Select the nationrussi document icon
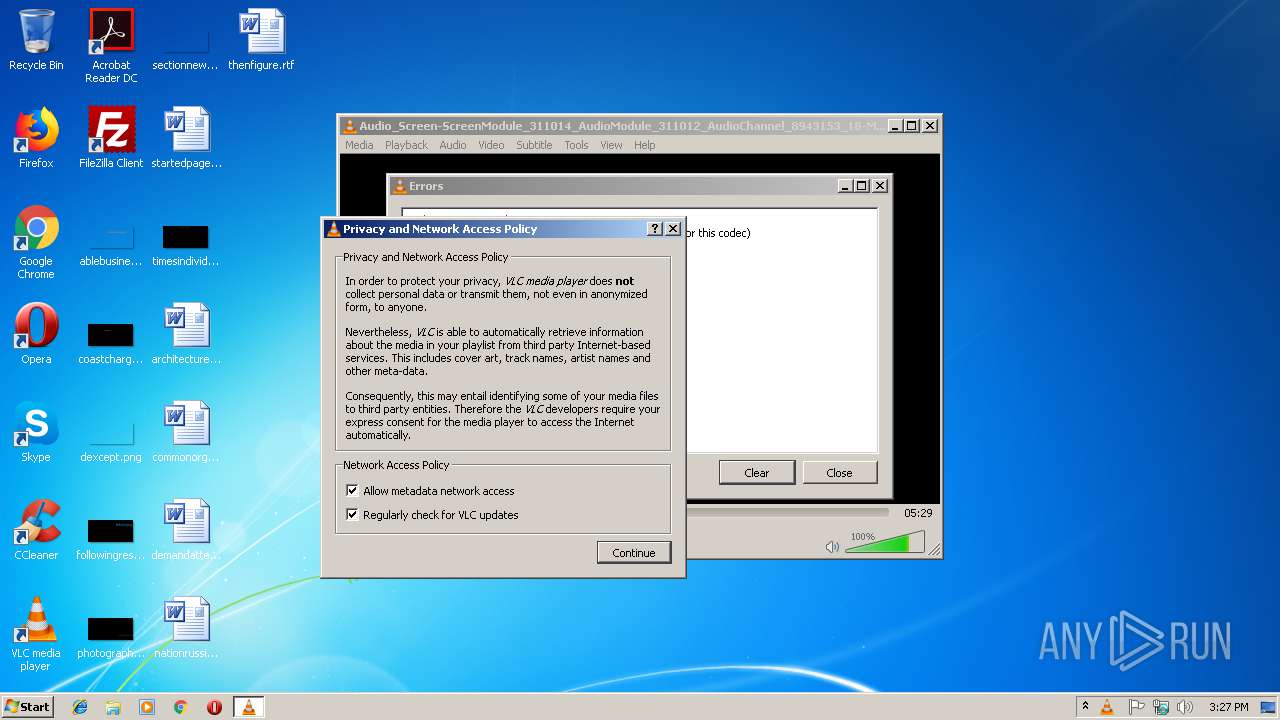The image size is (1280, 720). coord(186,629)
